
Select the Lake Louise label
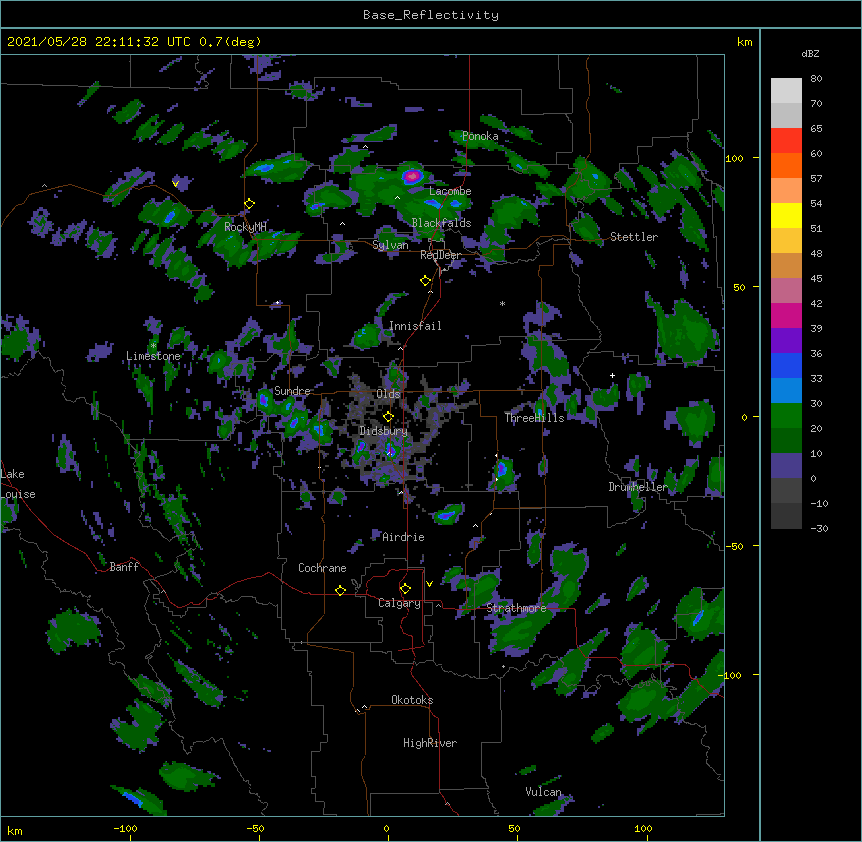pyautogui.click(x=18, y=484)
